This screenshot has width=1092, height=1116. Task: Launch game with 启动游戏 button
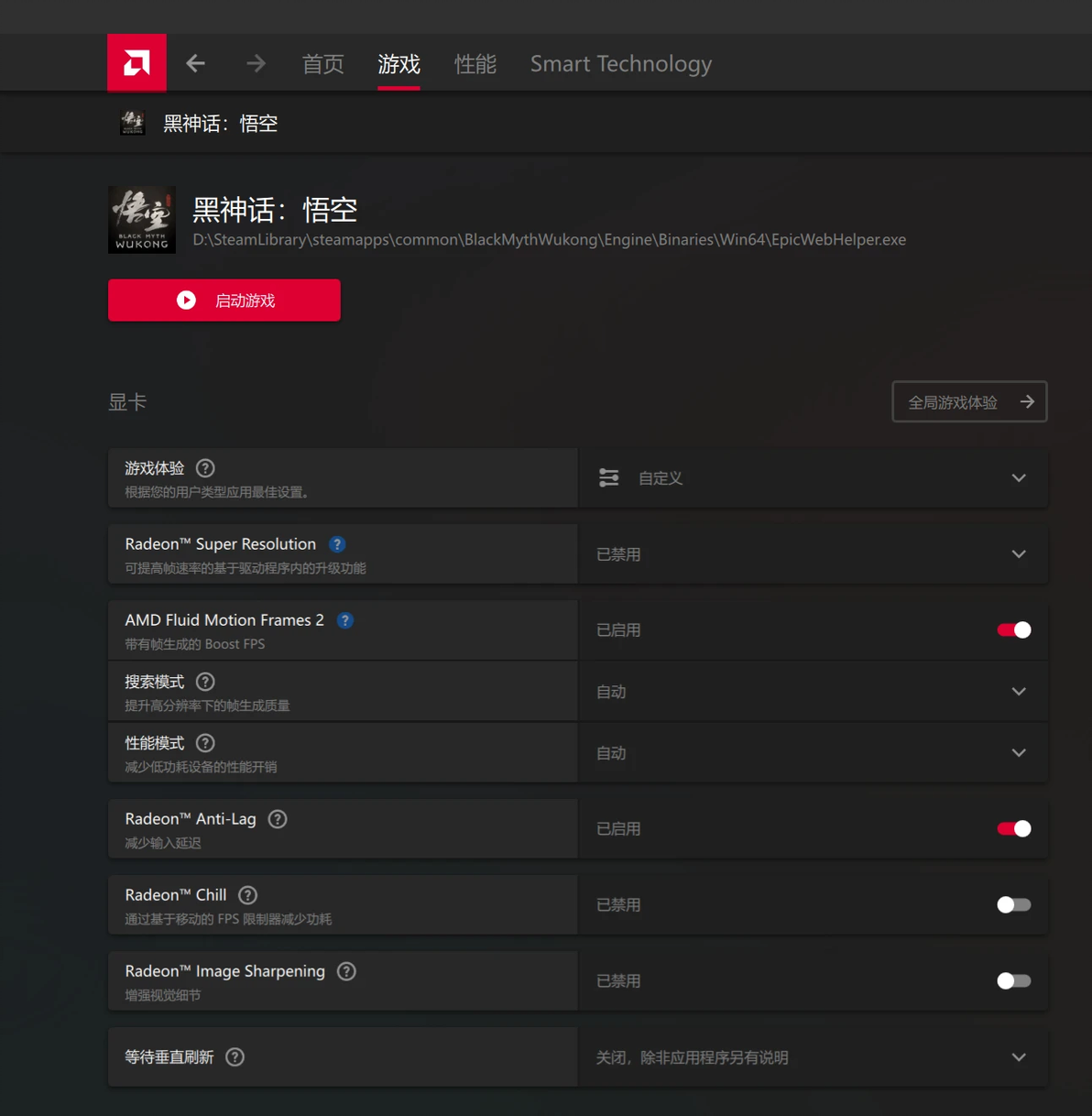(224, 301)
